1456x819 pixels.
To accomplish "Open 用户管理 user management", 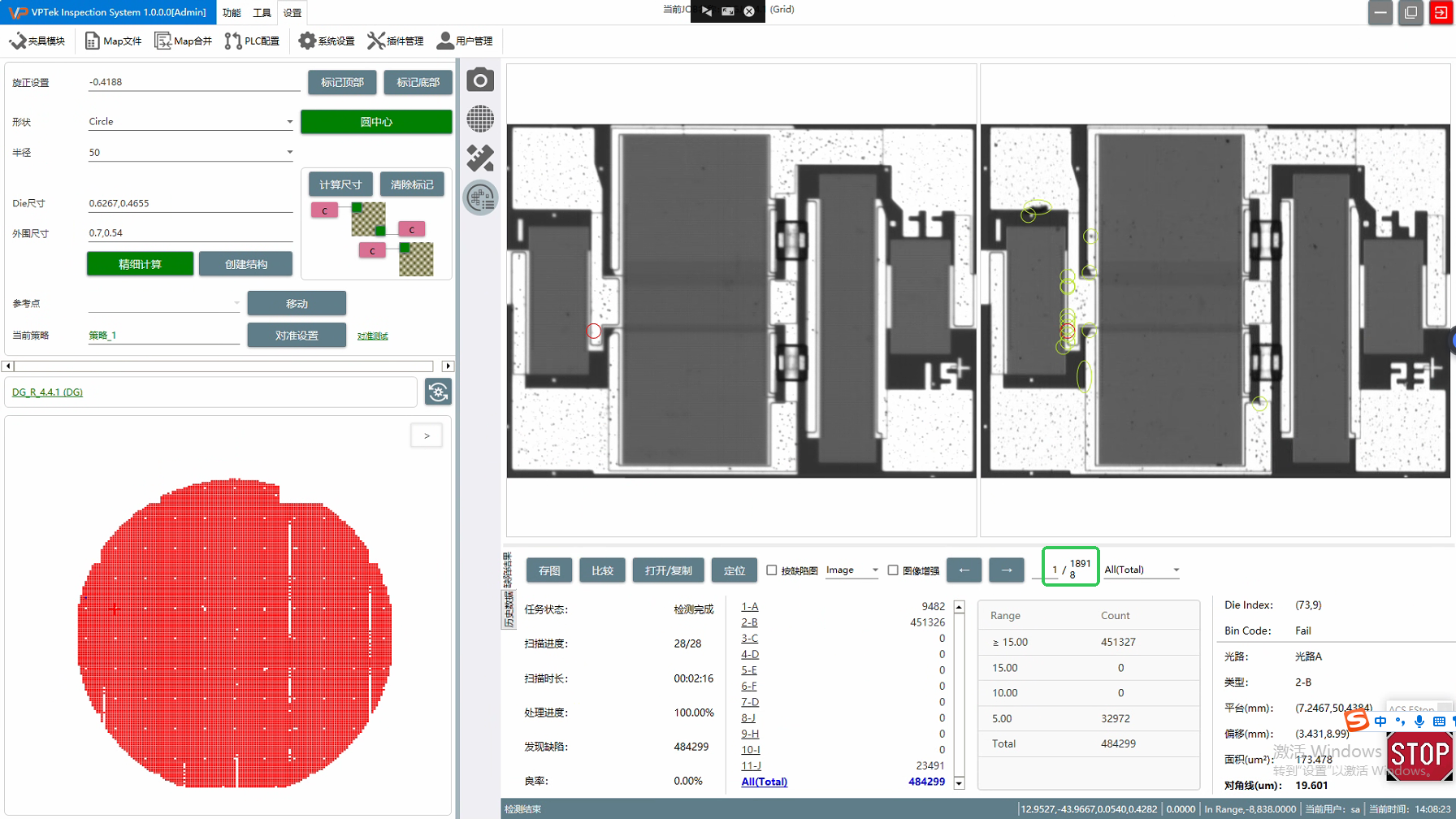I will pos(465,41).
